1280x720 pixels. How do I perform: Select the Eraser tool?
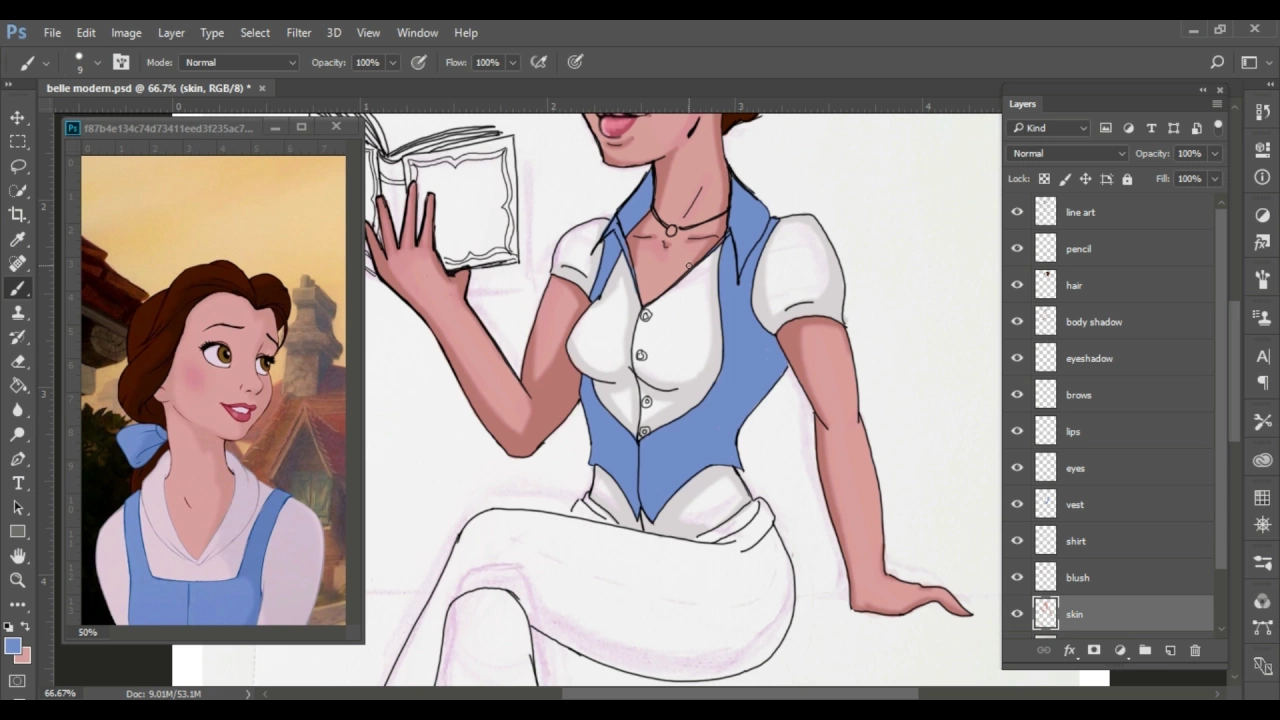point(18,361)
